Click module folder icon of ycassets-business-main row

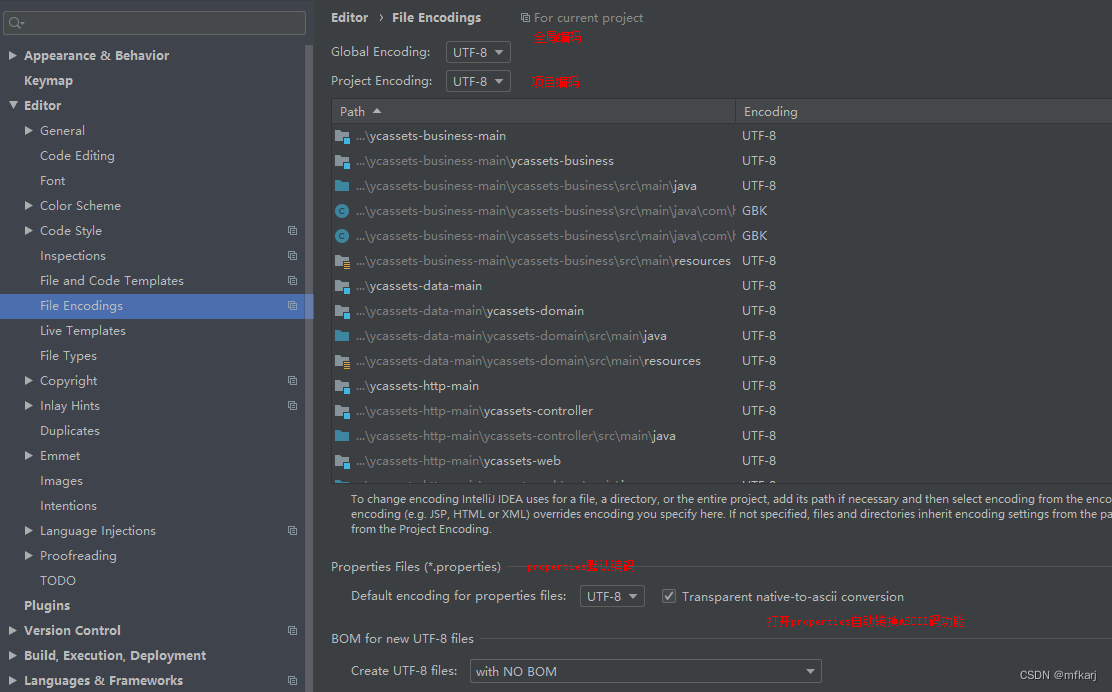click(x=342, y=136)
